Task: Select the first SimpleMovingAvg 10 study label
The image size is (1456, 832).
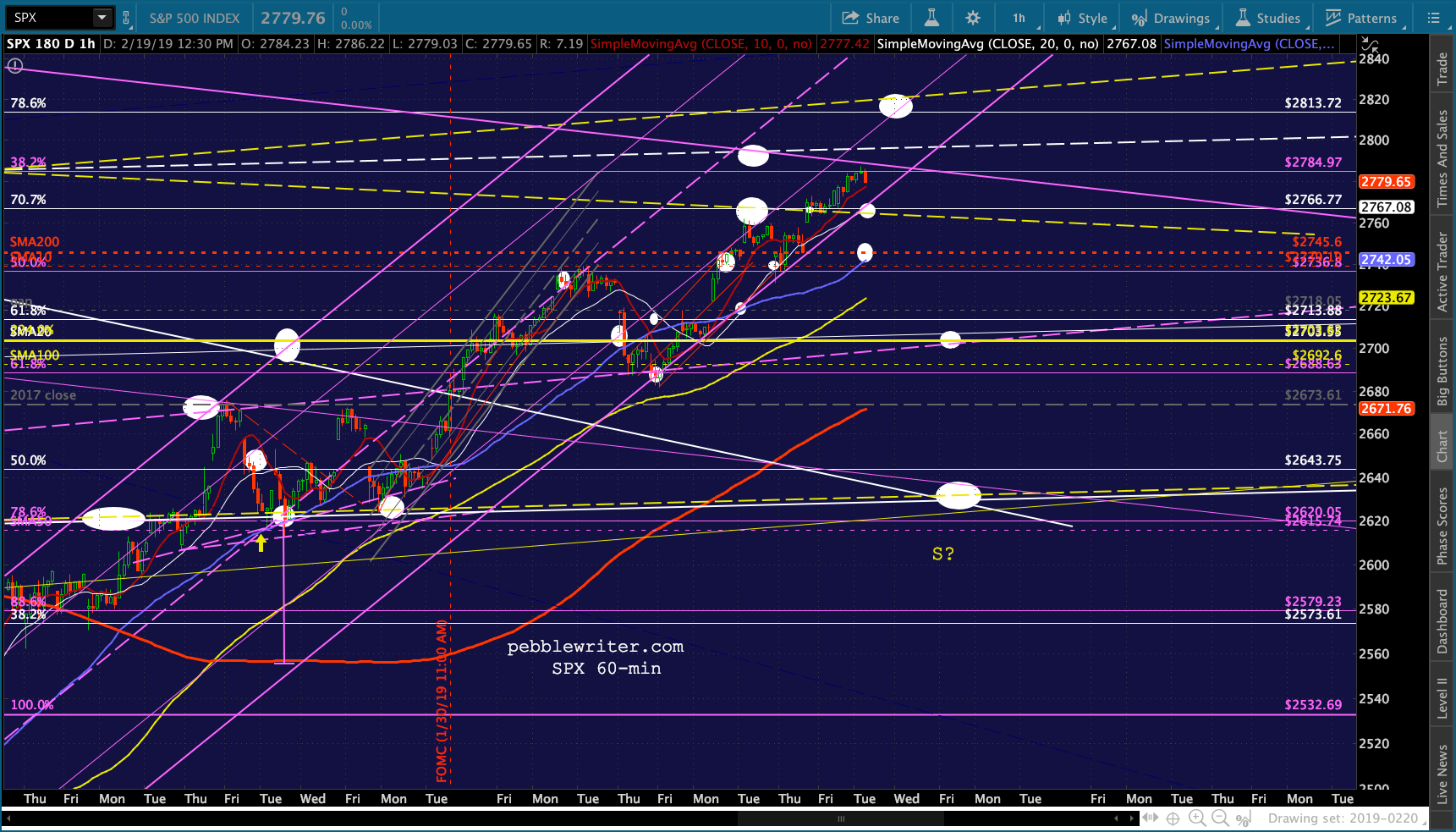Action: click(x=701, y=44)
